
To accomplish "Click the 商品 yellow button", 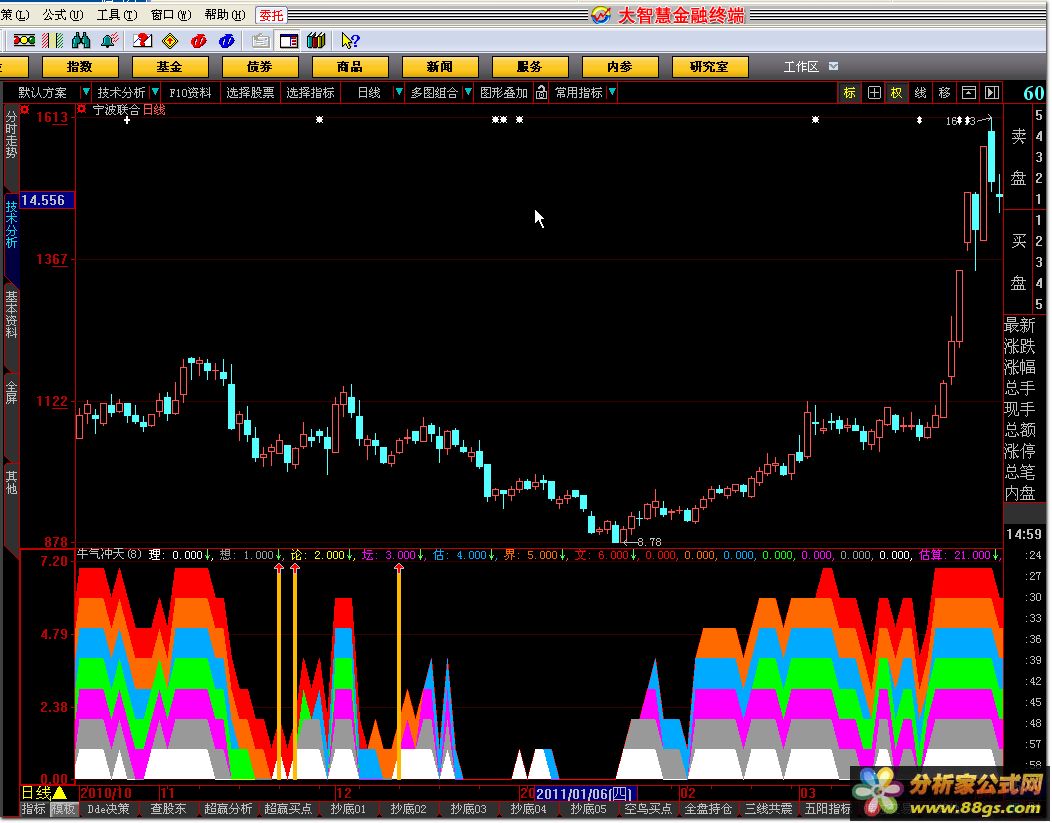I will 350,66.
